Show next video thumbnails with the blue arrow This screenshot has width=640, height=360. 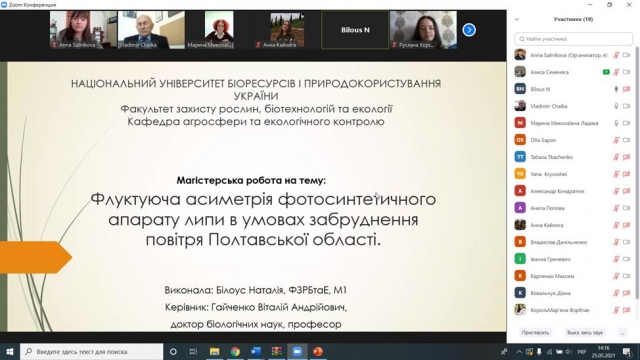coord(469,30)
